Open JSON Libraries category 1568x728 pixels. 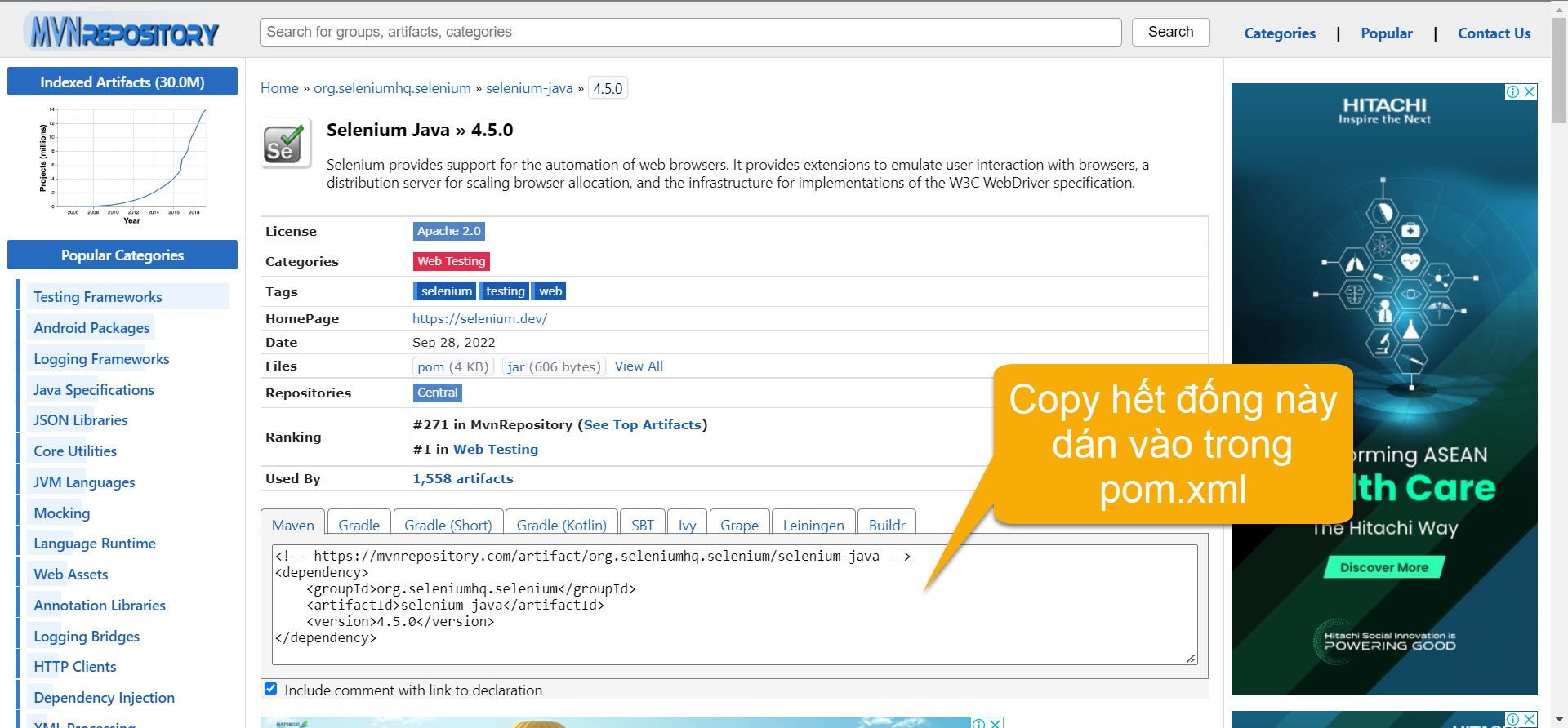[81, 420]
